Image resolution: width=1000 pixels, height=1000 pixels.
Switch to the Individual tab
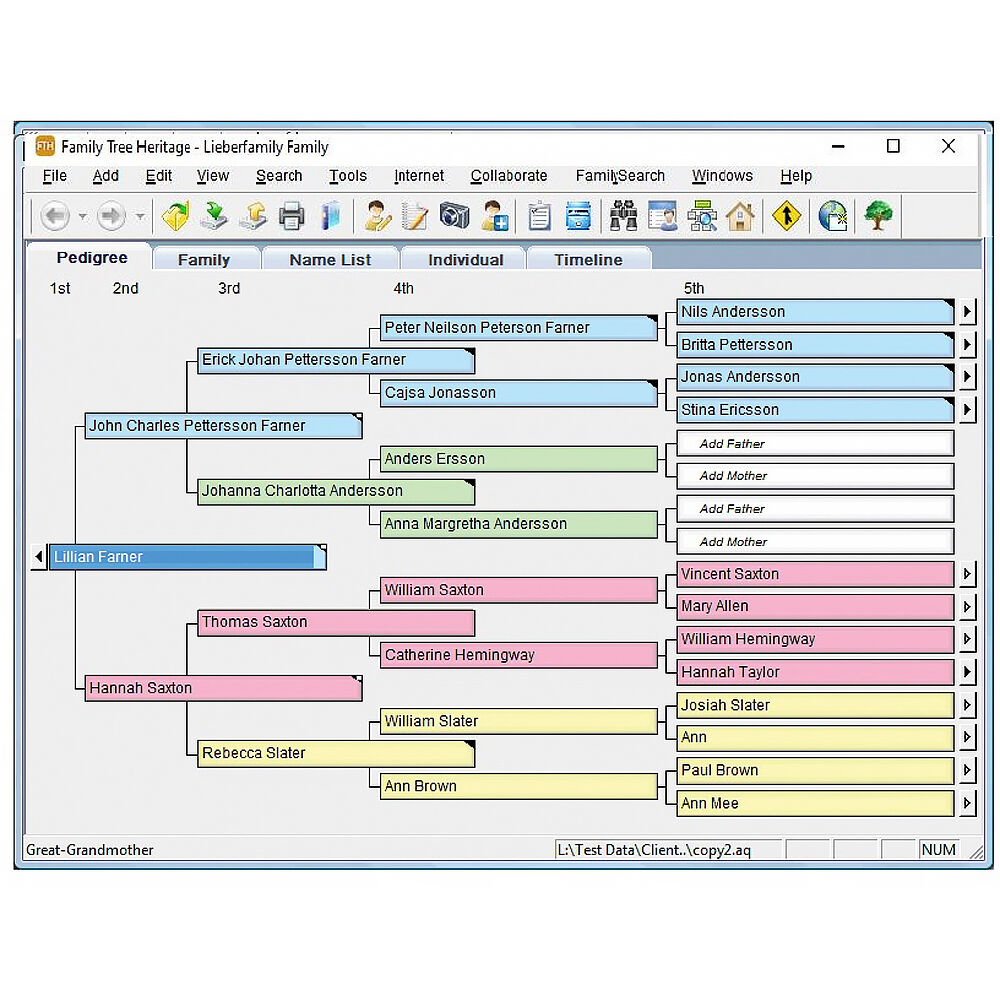point(466,260)
